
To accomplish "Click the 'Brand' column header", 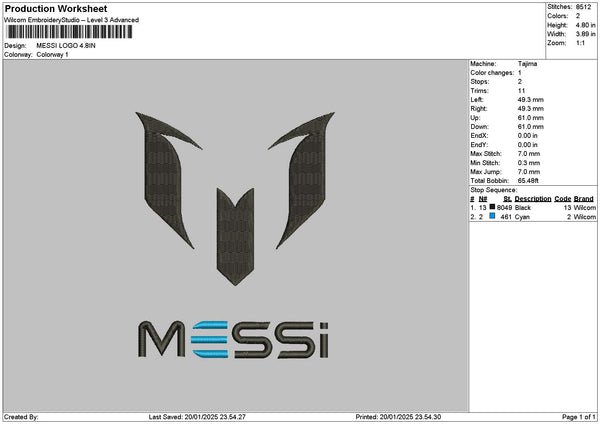I will click(x=584, y=199).
